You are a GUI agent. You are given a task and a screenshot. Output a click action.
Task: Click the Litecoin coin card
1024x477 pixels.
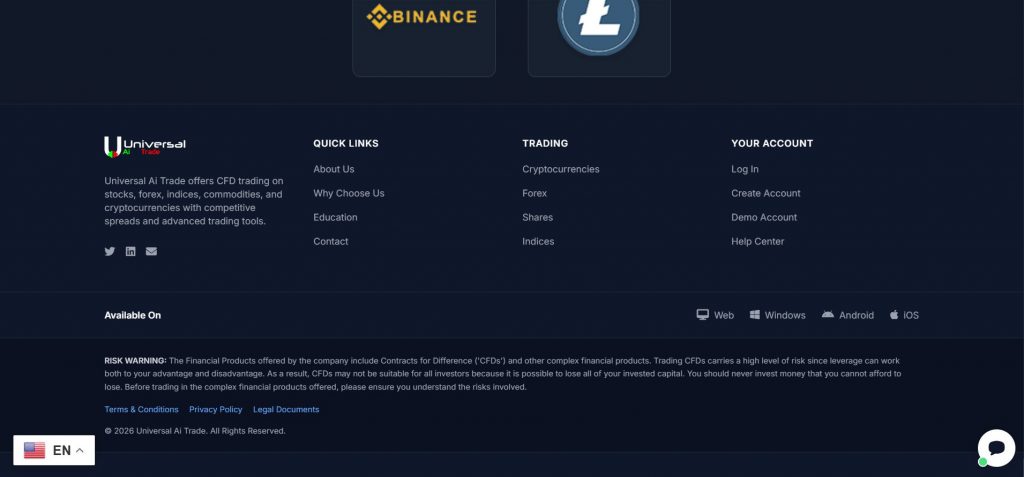tap(598, 35)
